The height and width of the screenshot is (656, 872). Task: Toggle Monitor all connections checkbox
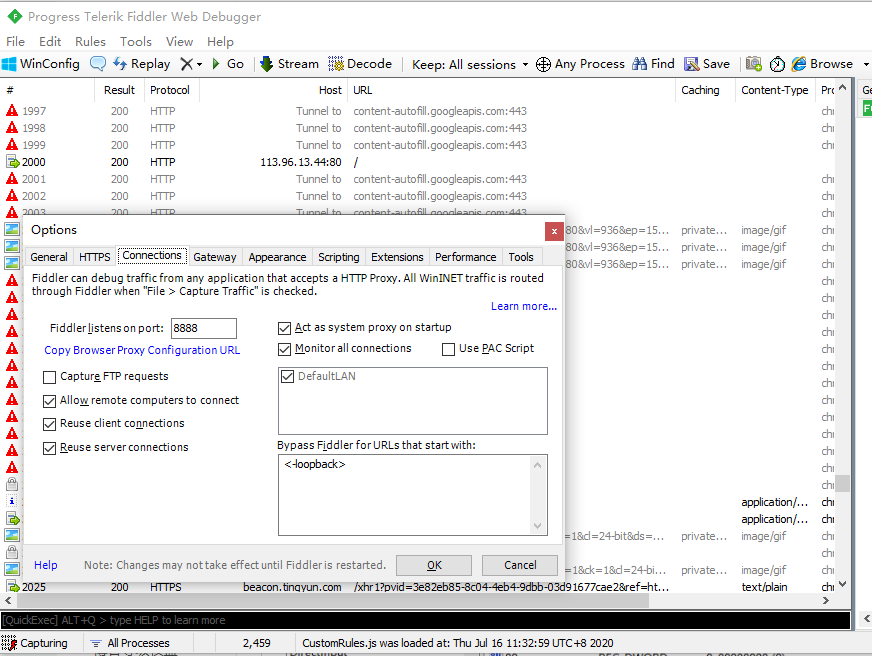coord(284,349)
